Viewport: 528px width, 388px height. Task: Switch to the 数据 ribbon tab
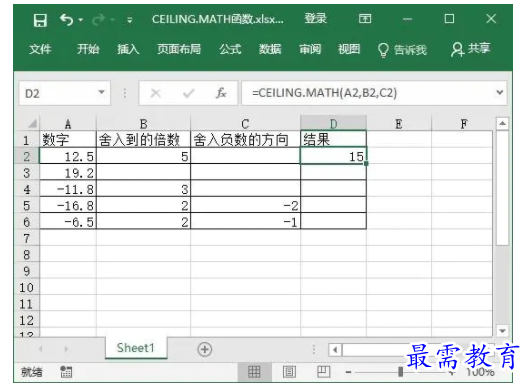click(270, 49)
